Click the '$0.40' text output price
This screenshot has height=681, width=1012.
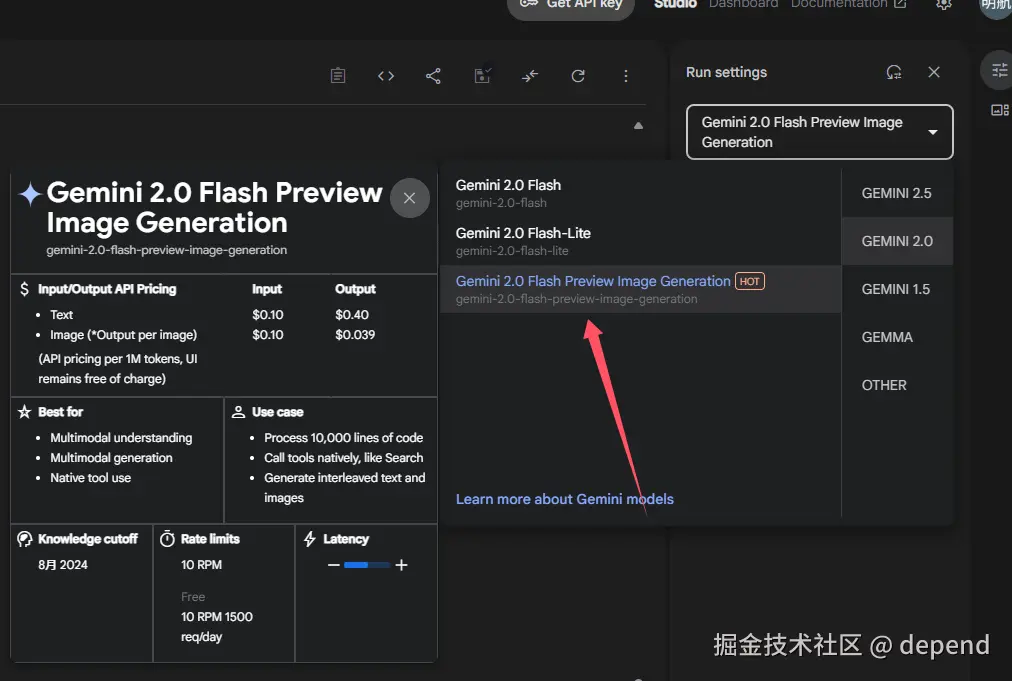point(352,315)
